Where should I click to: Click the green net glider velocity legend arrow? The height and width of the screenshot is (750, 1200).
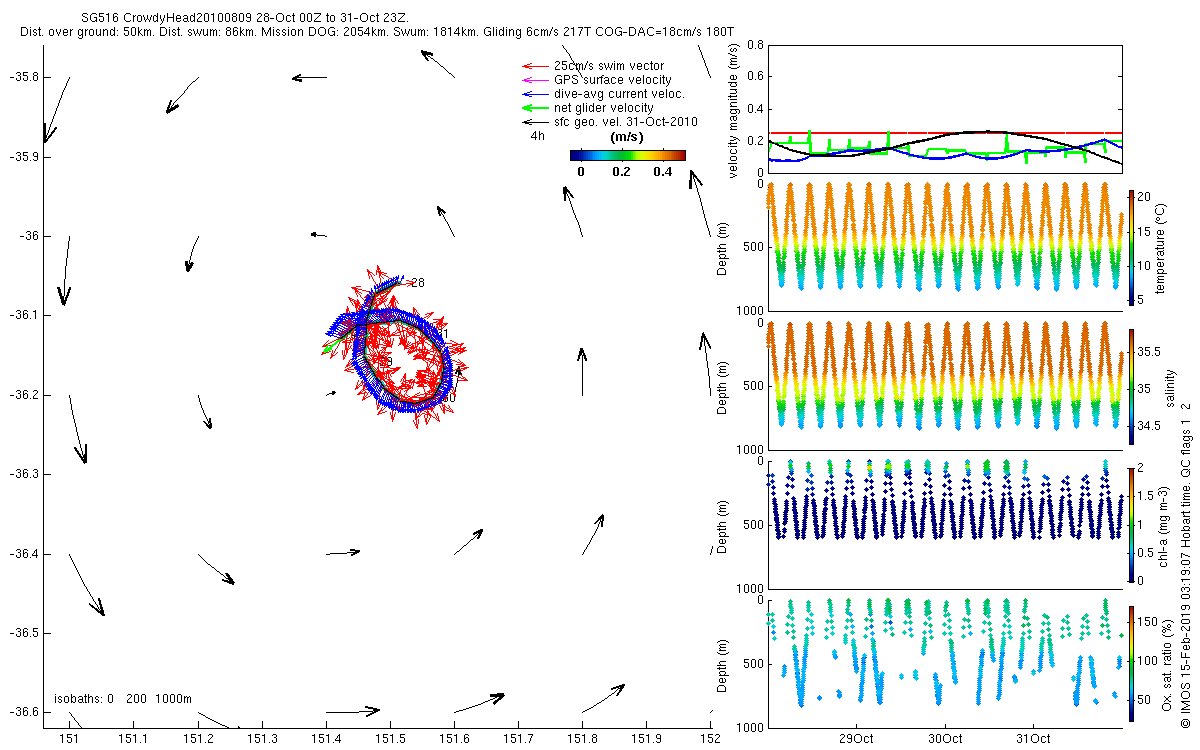(534, 108)
